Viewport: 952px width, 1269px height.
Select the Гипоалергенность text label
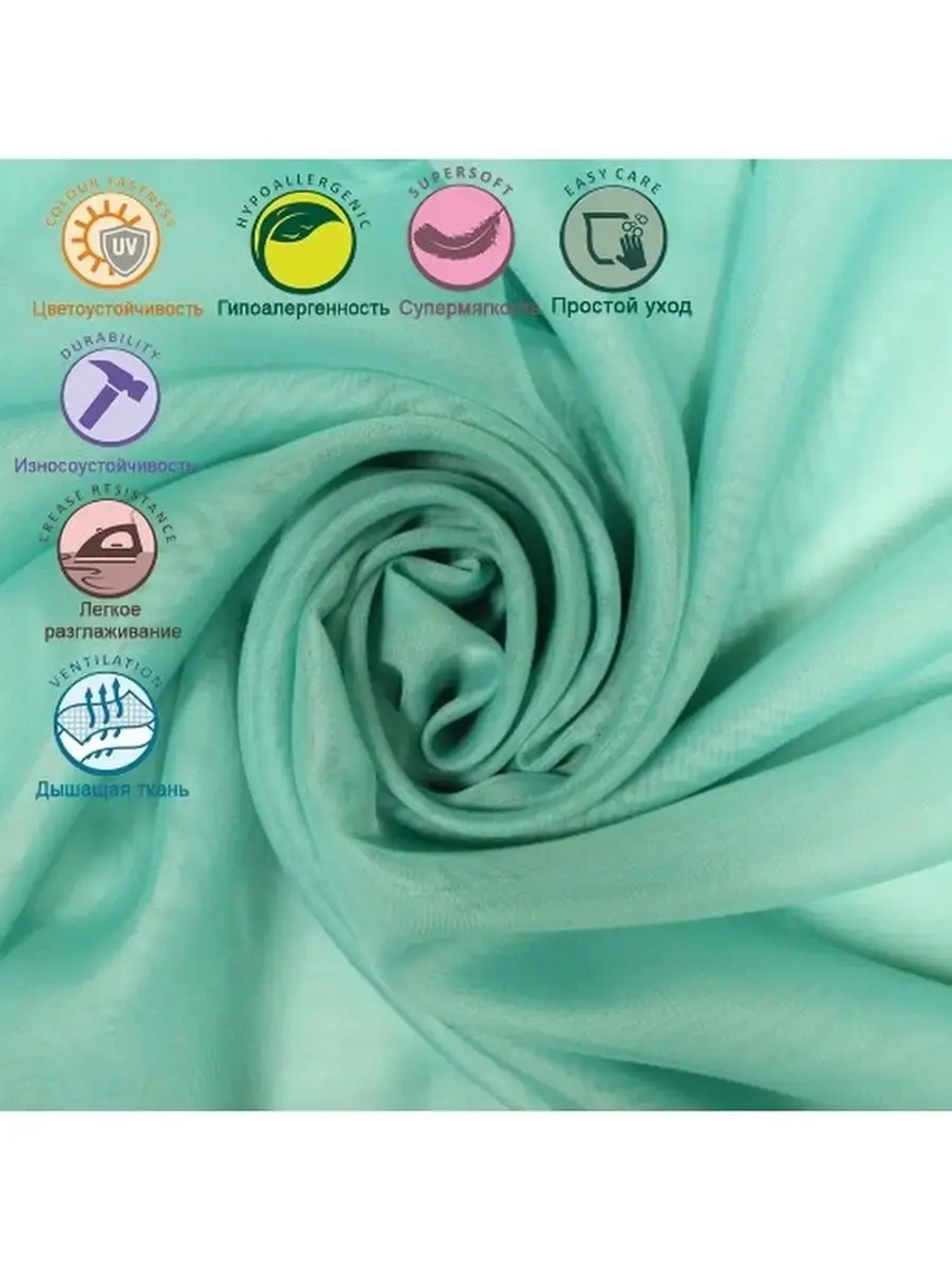(303, 308)
